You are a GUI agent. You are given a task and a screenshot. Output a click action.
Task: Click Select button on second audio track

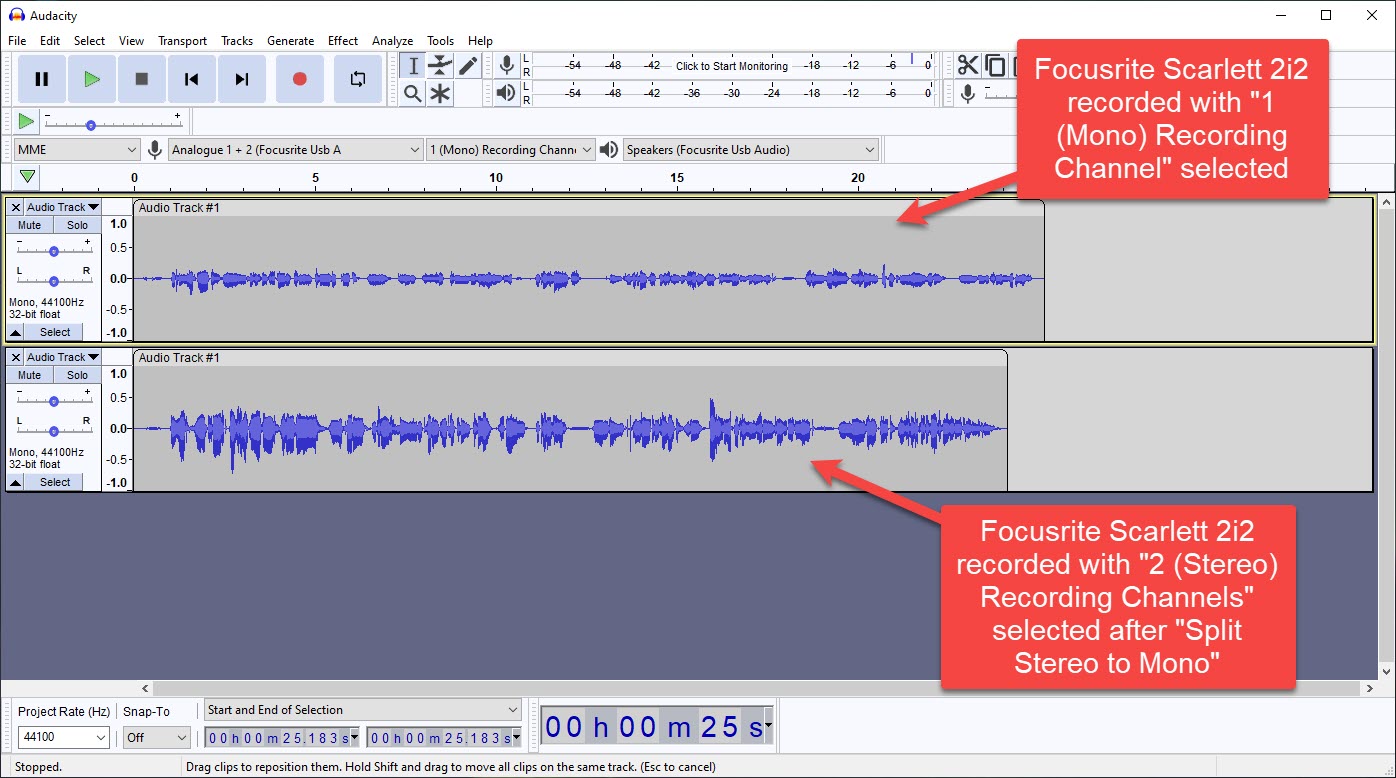click(55, 482)
